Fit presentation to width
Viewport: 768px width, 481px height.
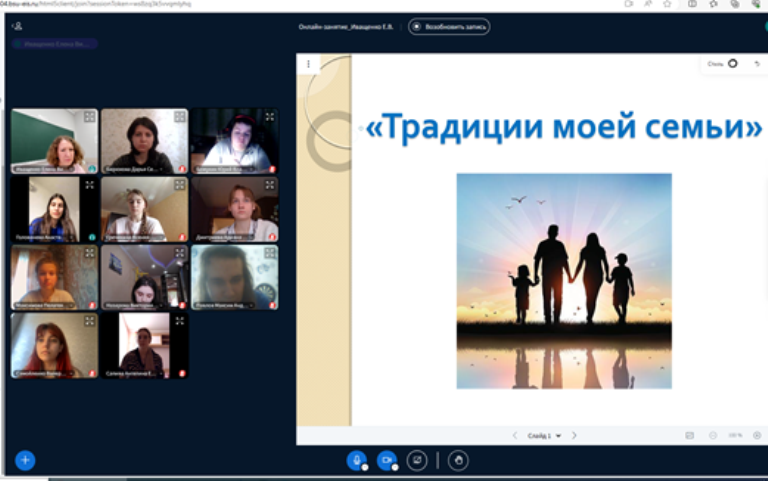click(x=690, y=436)
